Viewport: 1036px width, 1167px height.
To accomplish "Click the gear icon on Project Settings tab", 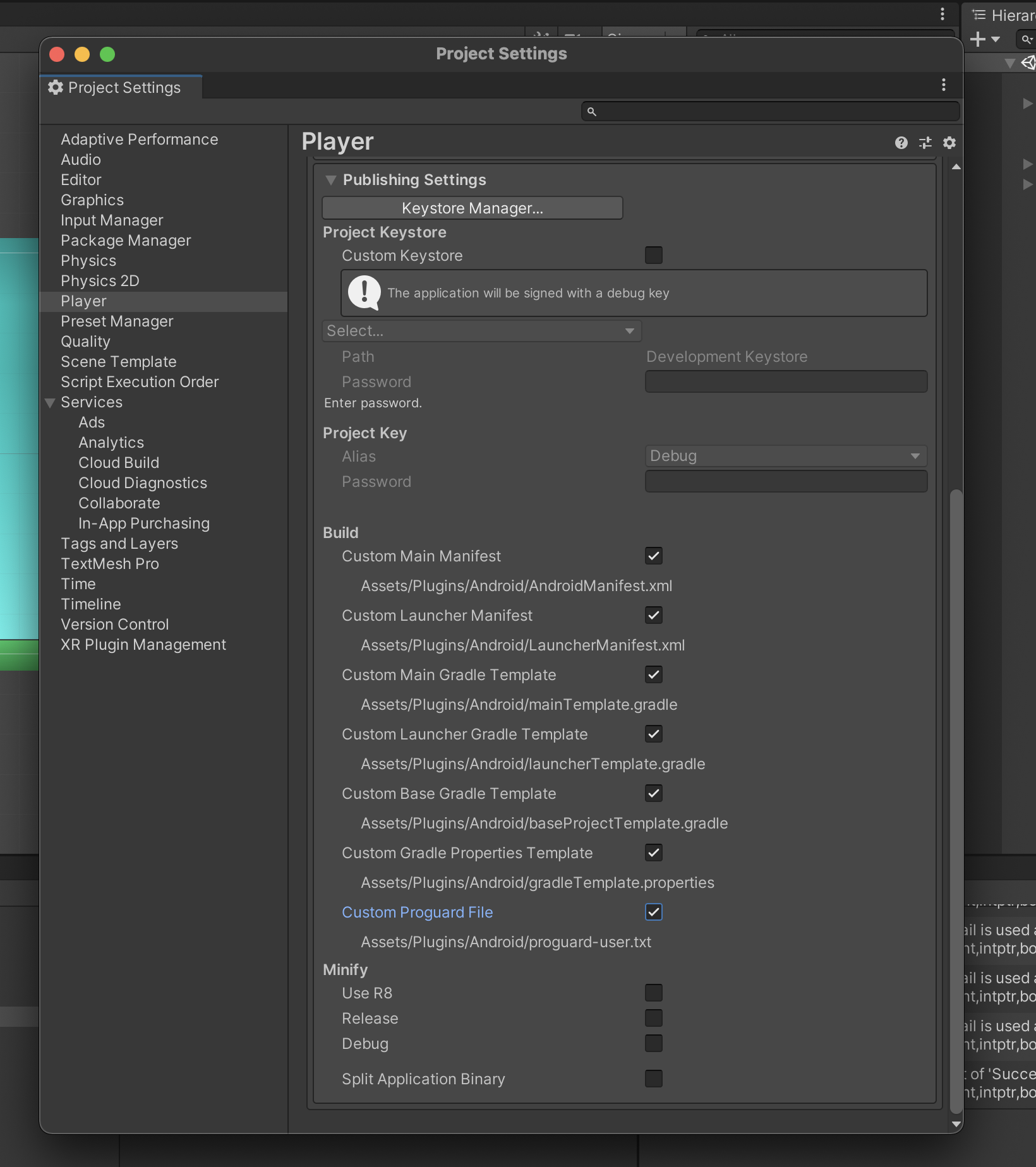I will coord(55,87).
